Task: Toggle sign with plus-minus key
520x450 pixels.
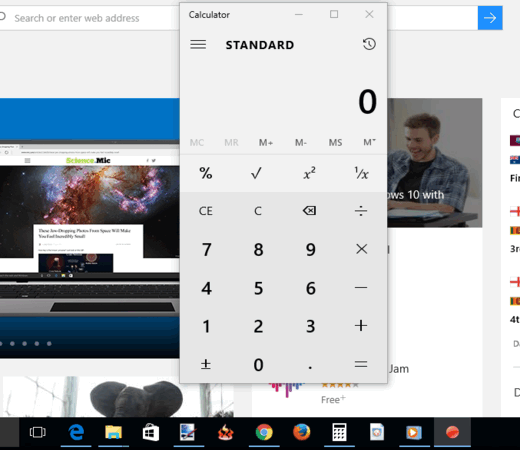Action: point(206,364)
